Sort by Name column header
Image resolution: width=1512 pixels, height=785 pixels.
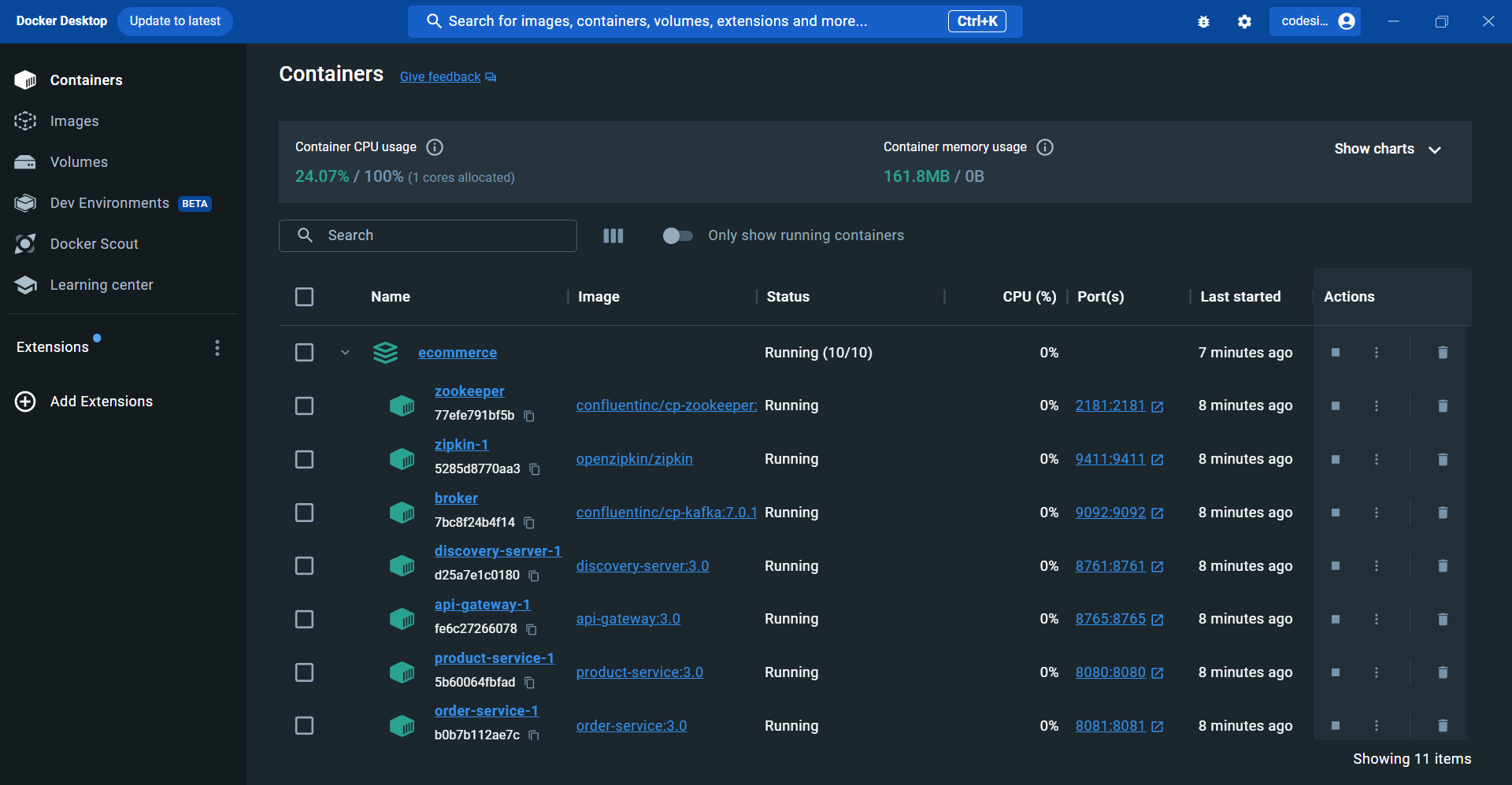pos(391,297)
